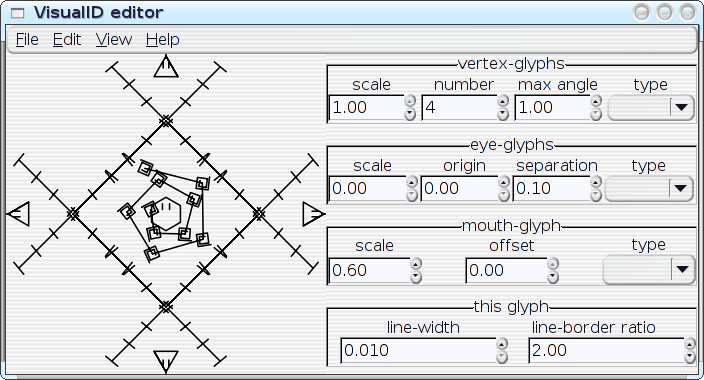Viewport: 704px width, 380px height.
Task: Open the File menu
Action: point(27,40)
